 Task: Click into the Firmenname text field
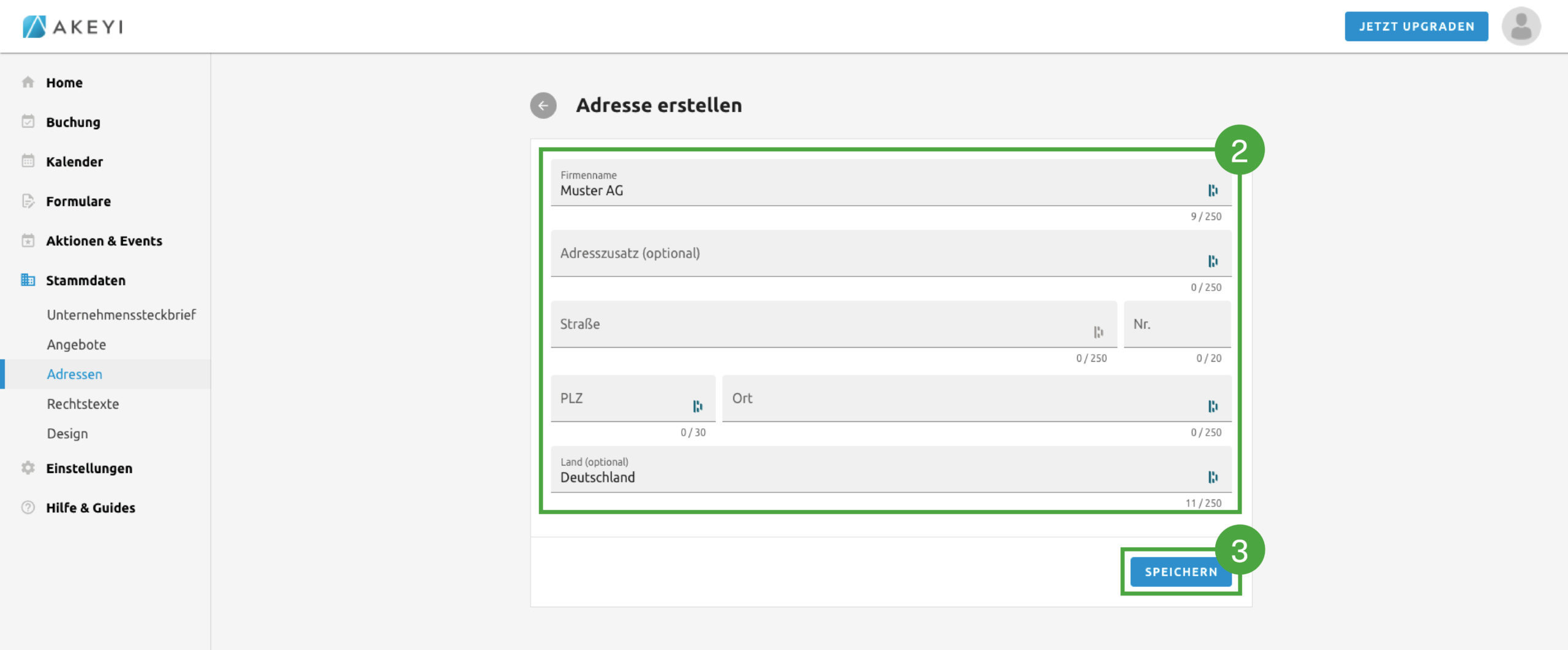876,190
